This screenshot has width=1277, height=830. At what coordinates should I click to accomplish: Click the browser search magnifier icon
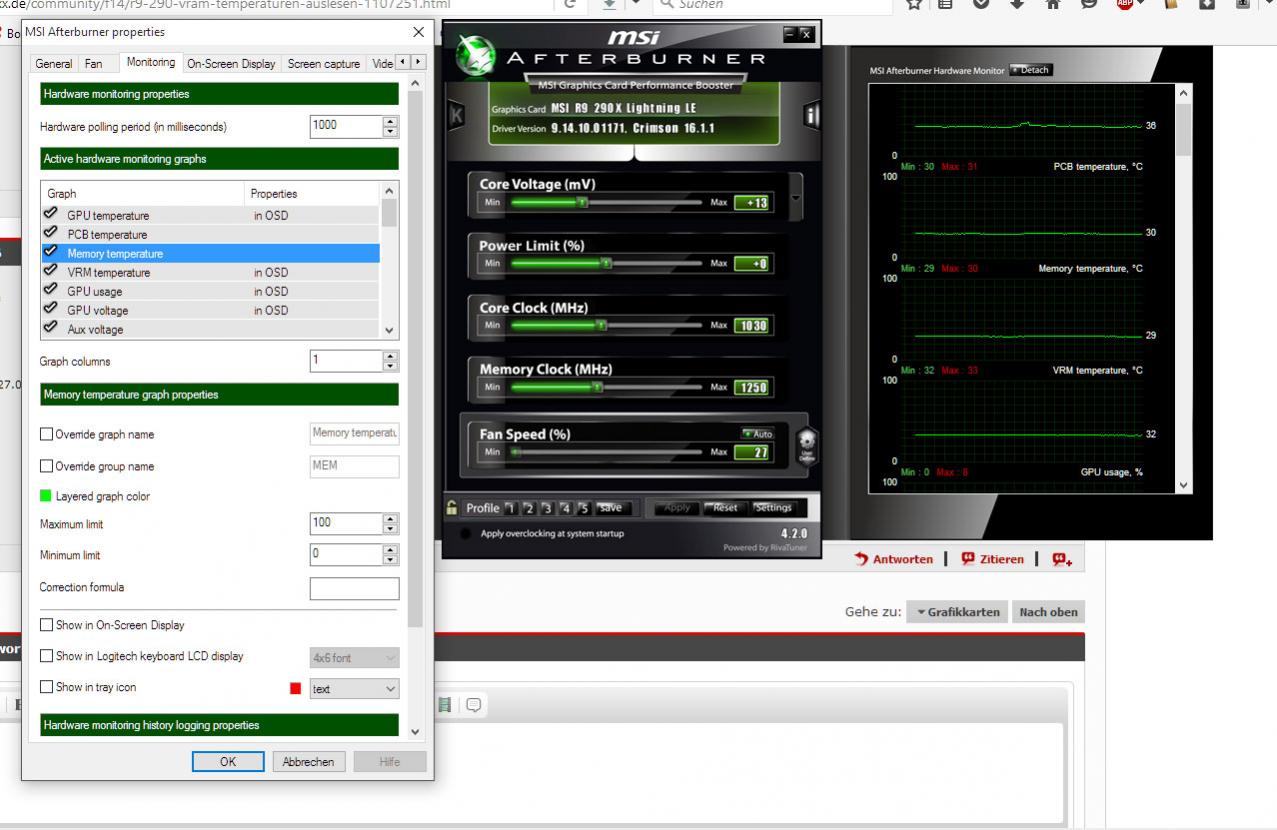coord(667,5)
